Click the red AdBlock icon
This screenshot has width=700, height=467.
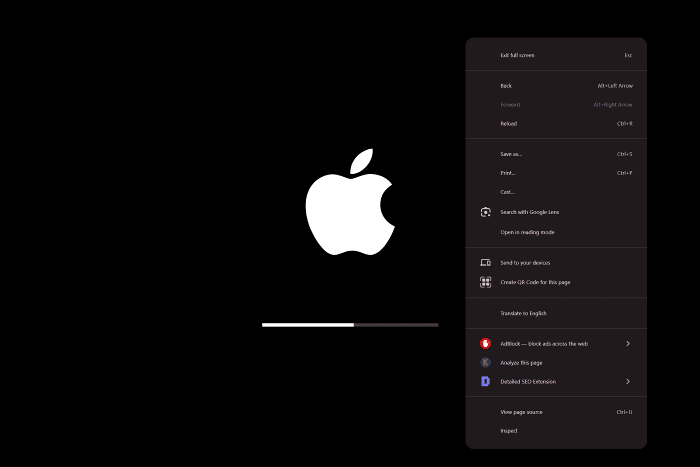pyautogui.click(x=485, y=343)
